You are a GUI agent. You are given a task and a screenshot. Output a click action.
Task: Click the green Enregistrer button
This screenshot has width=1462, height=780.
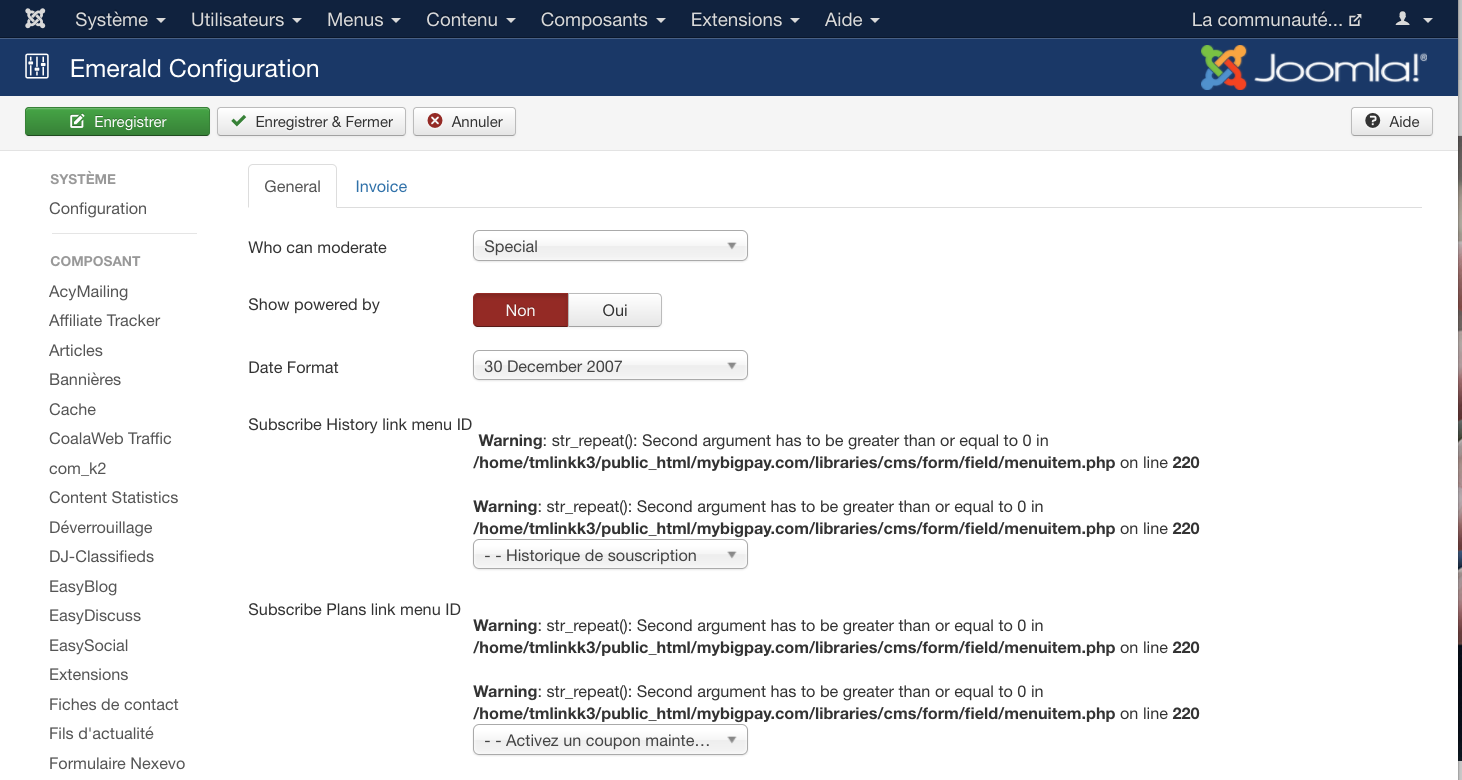click(117, 122)
